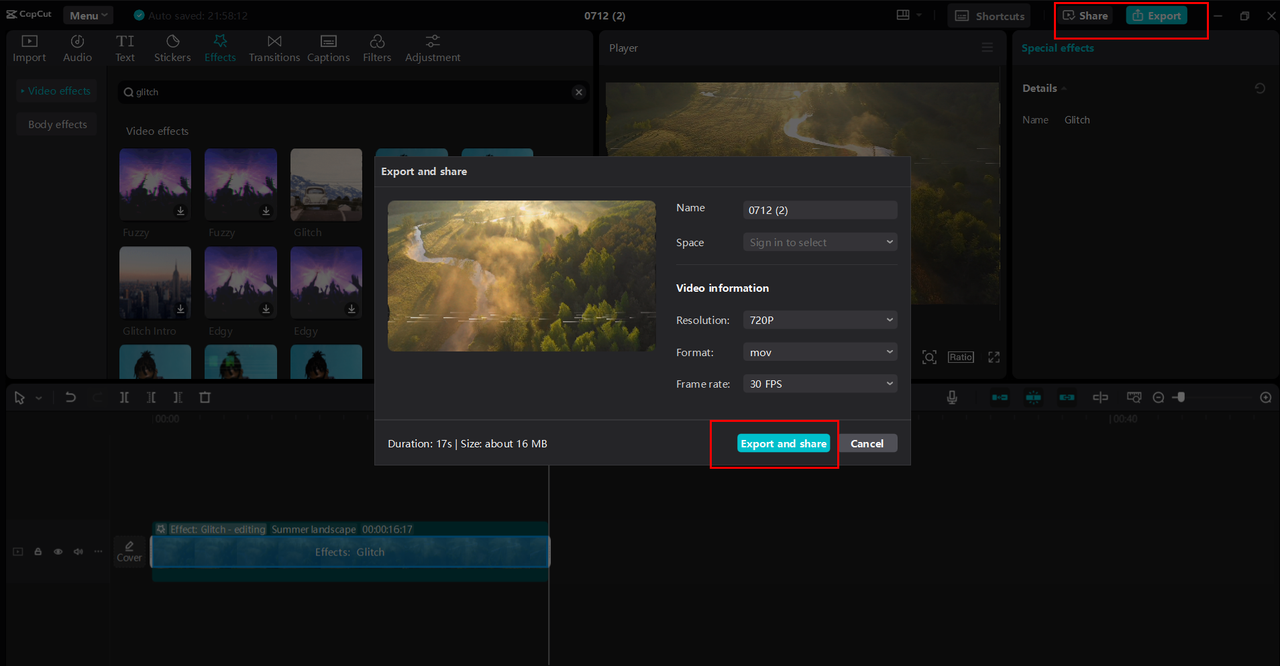Viewport: 1280px width, 666px height.
Task: Open the Audio tab
Action: coord(77,48)
